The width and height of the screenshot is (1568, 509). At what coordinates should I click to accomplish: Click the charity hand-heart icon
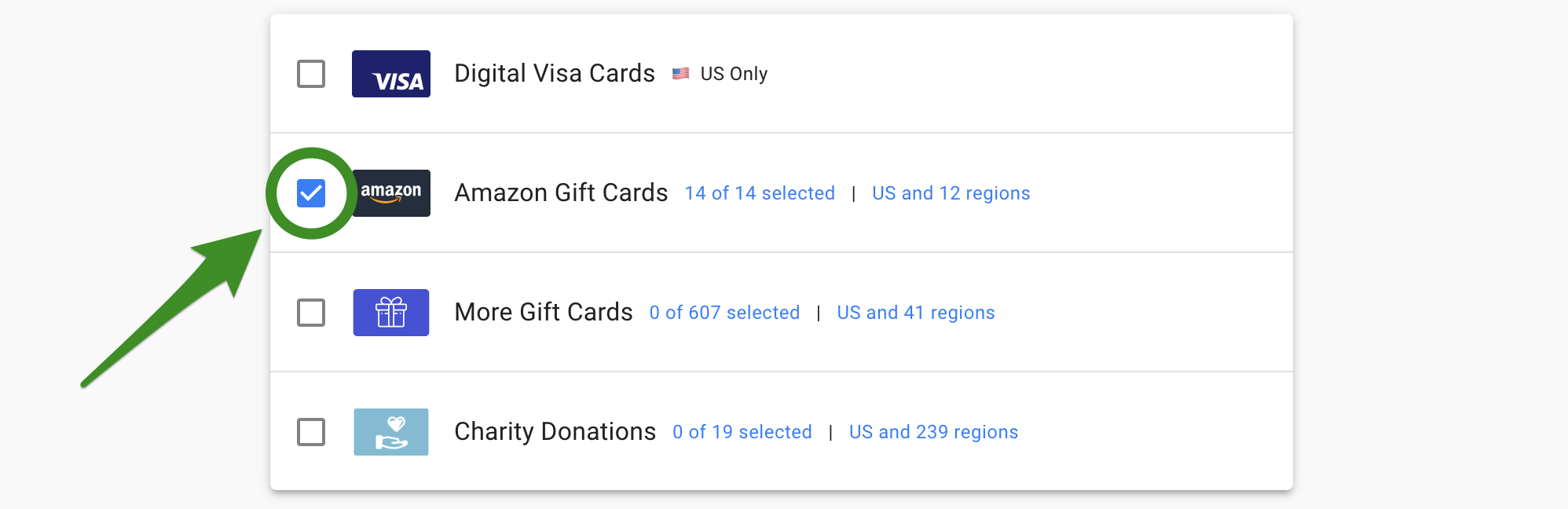391,432
